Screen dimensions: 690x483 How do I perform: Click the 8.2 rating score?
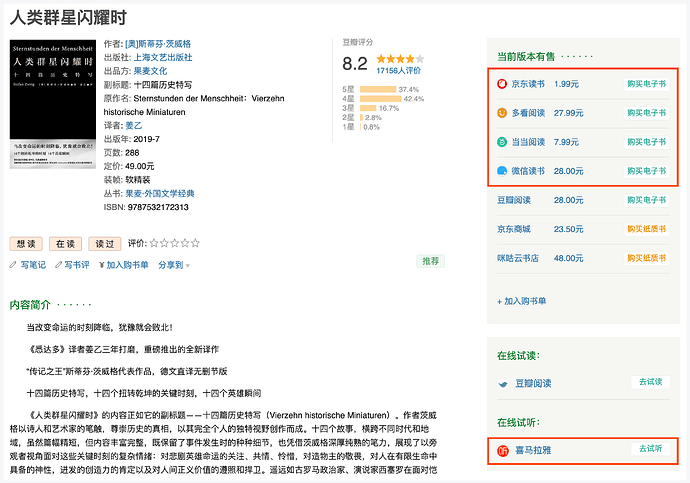355,64
